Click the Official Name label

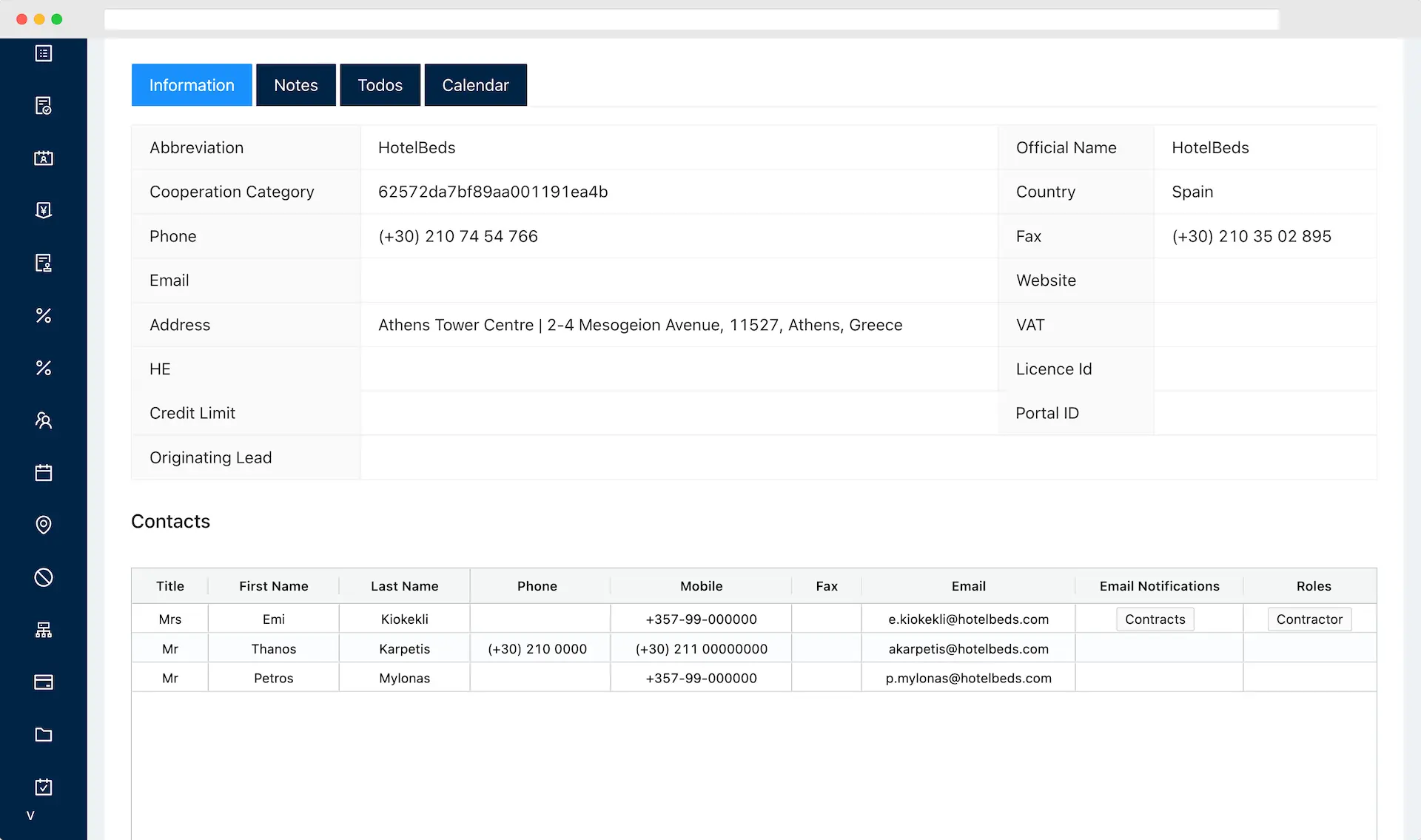pos(1066,147)
